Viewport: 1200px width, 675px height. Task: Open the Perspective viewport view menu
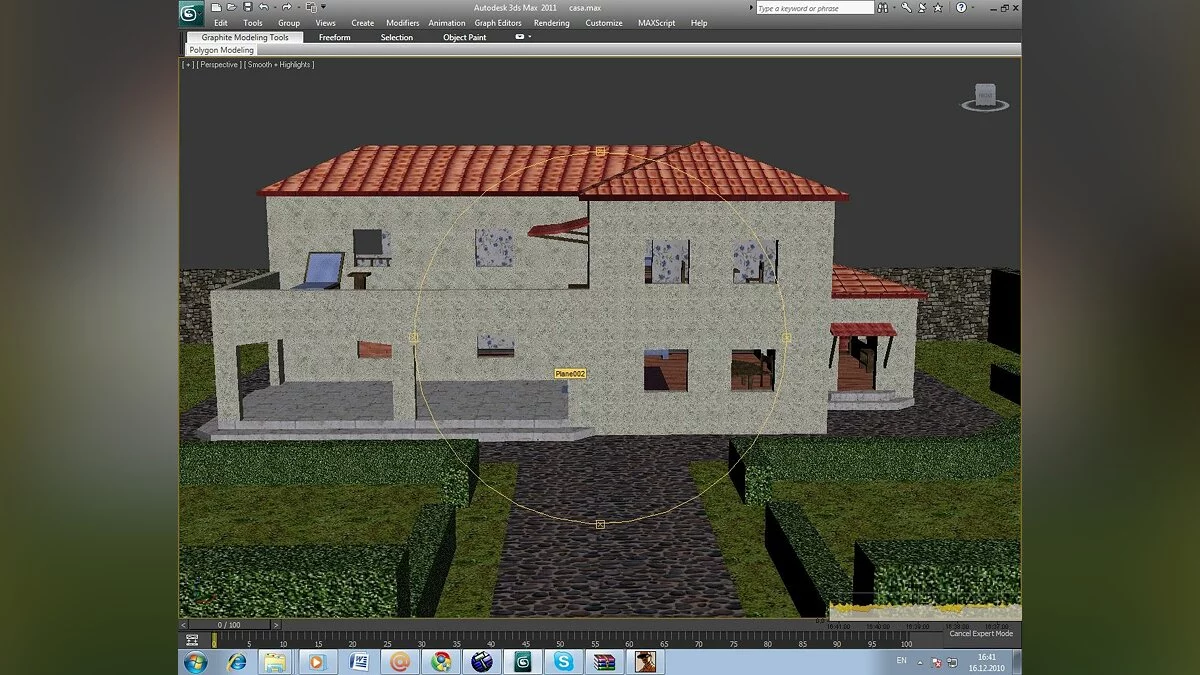(x=218, y=65)
